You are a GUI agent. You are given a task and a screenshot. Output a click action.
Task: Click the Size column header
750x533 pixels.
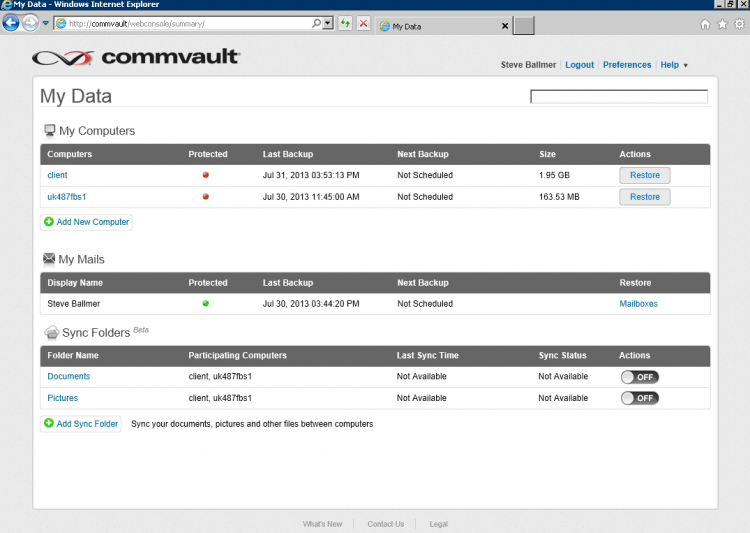pos(547,154)
